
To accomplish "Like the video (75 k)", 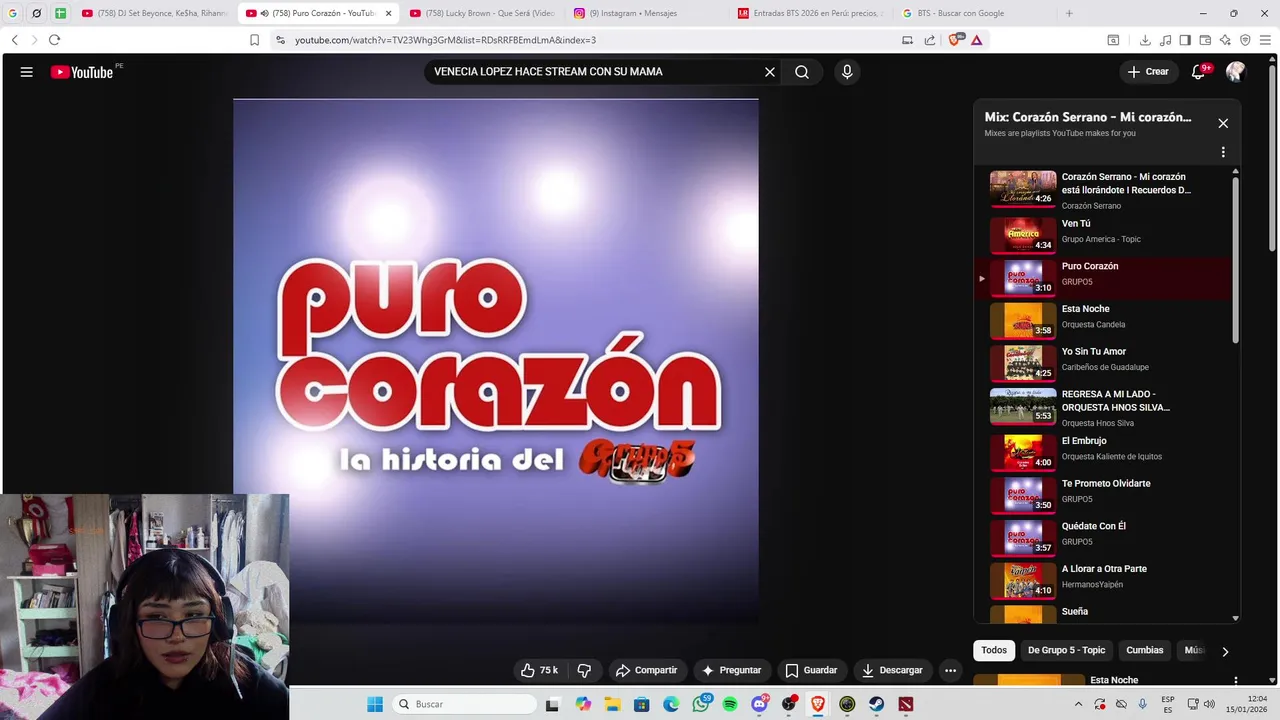I will pyautogui.click(x=538, y=670).
